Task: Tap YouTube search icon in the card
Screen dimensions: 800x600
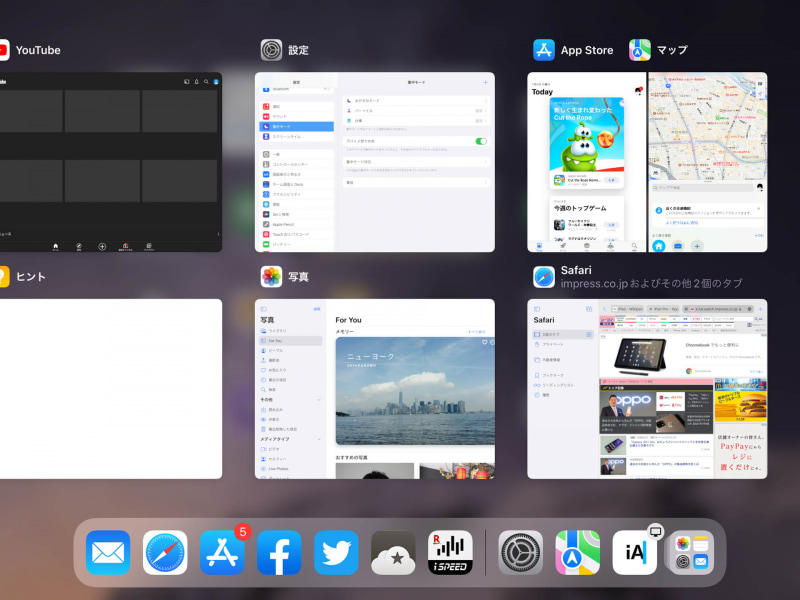Action: point(206,82)
